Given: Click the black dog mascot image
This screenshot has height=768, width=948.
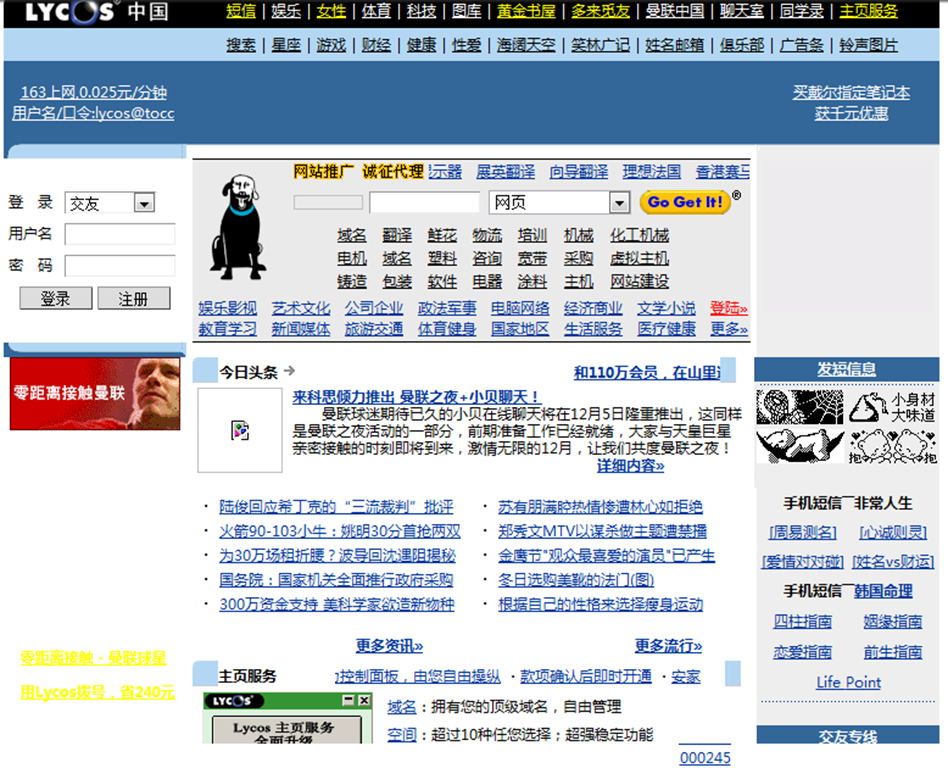Looking at the screenshot, I should click(x=237, y=226).
